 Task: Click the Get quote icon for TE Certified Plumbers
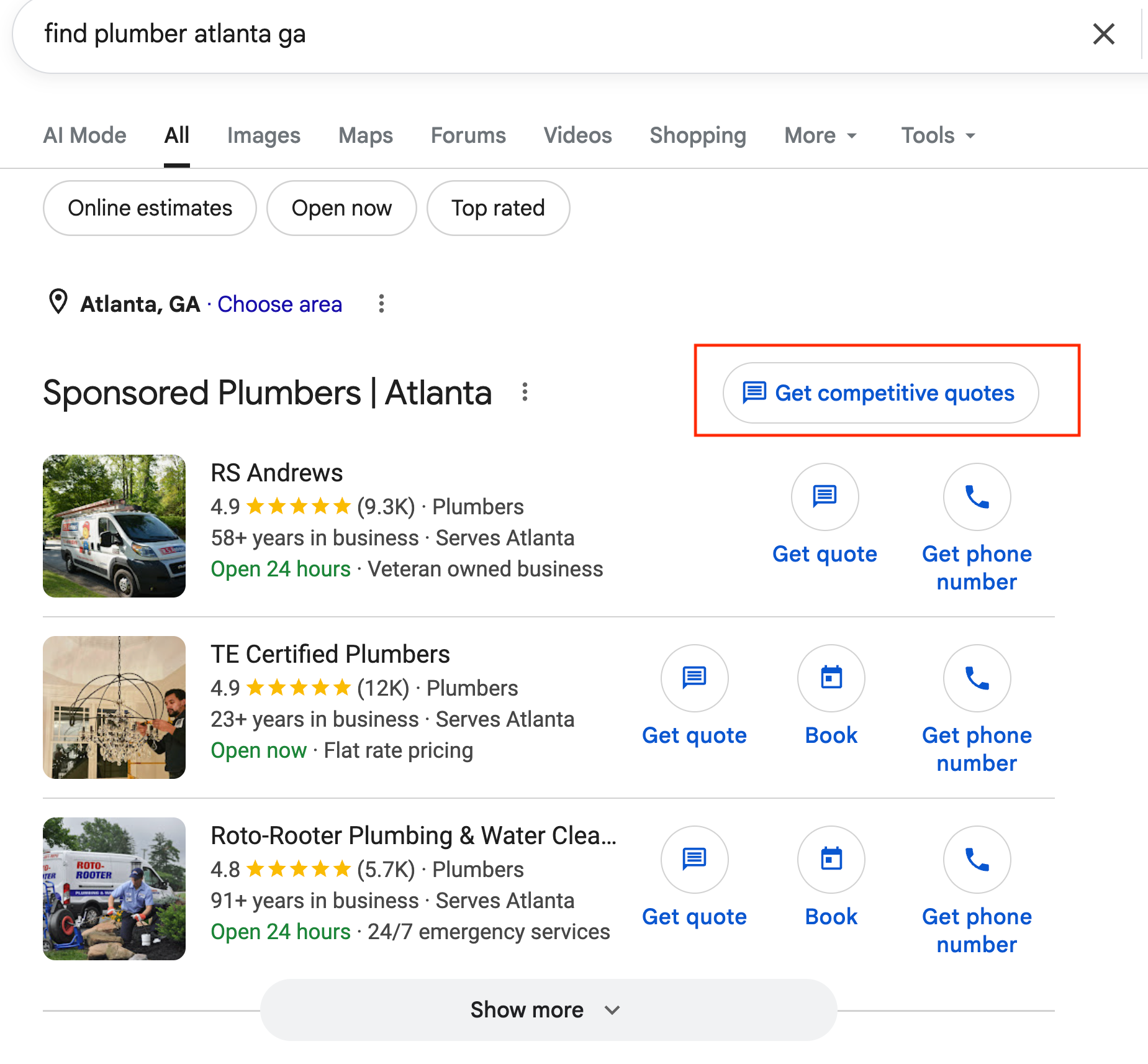tap(694, 678)
